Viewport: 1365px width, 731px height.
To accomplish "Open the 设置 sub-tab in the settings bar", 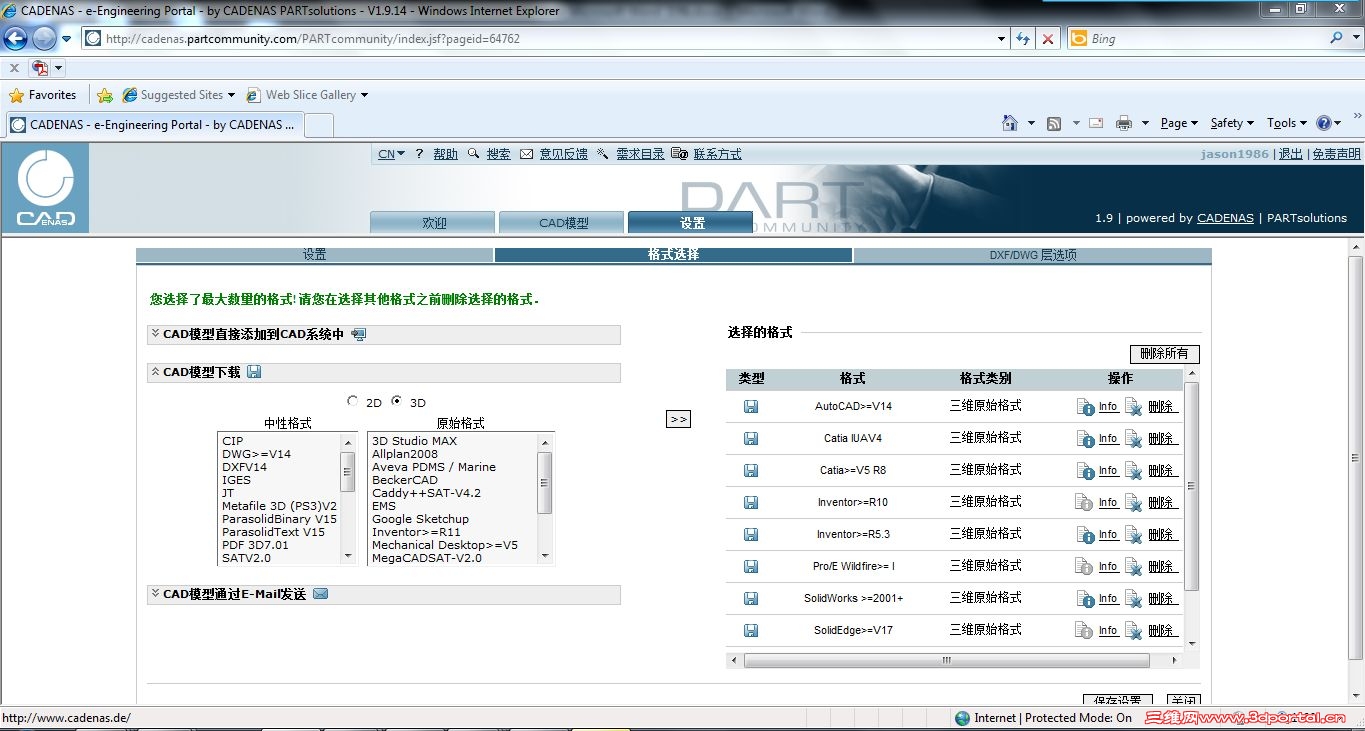I will (315, 255).
